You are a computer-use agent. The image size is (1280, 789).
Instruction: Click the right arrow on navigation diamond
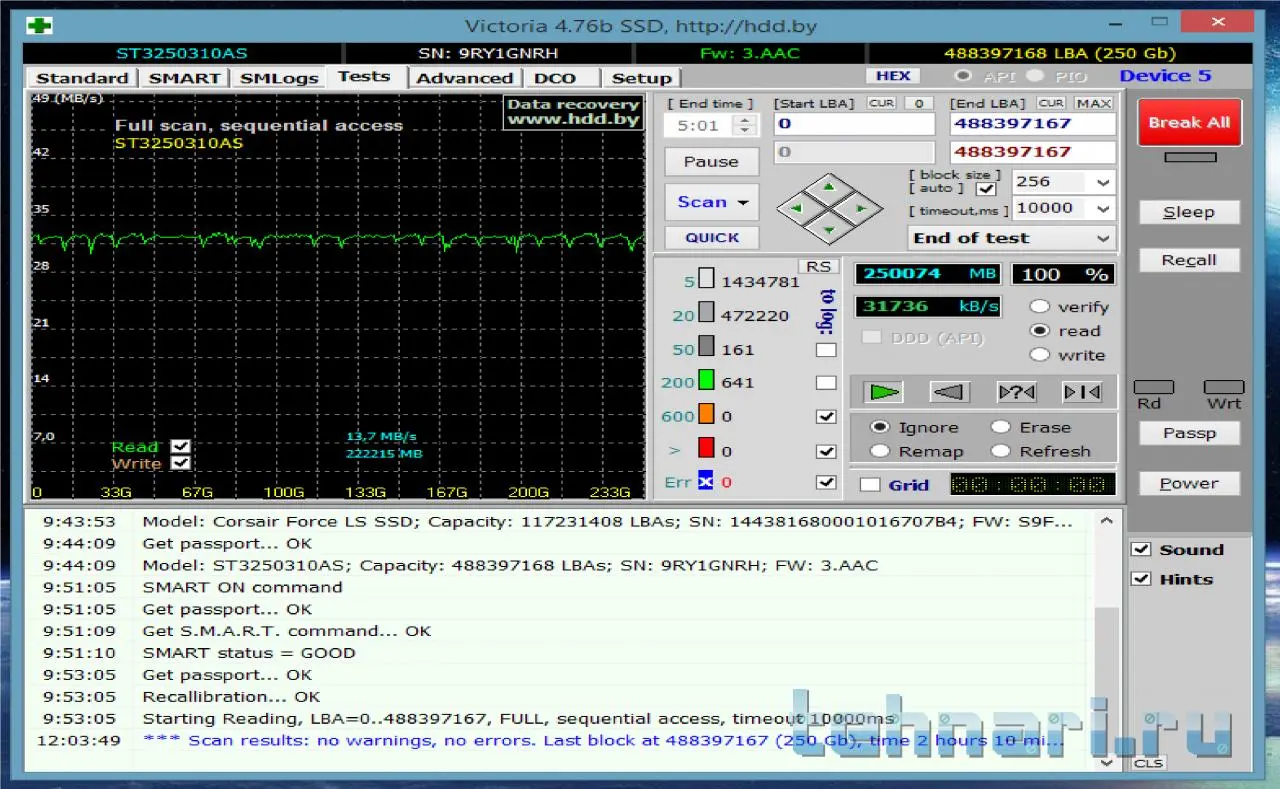859,208
